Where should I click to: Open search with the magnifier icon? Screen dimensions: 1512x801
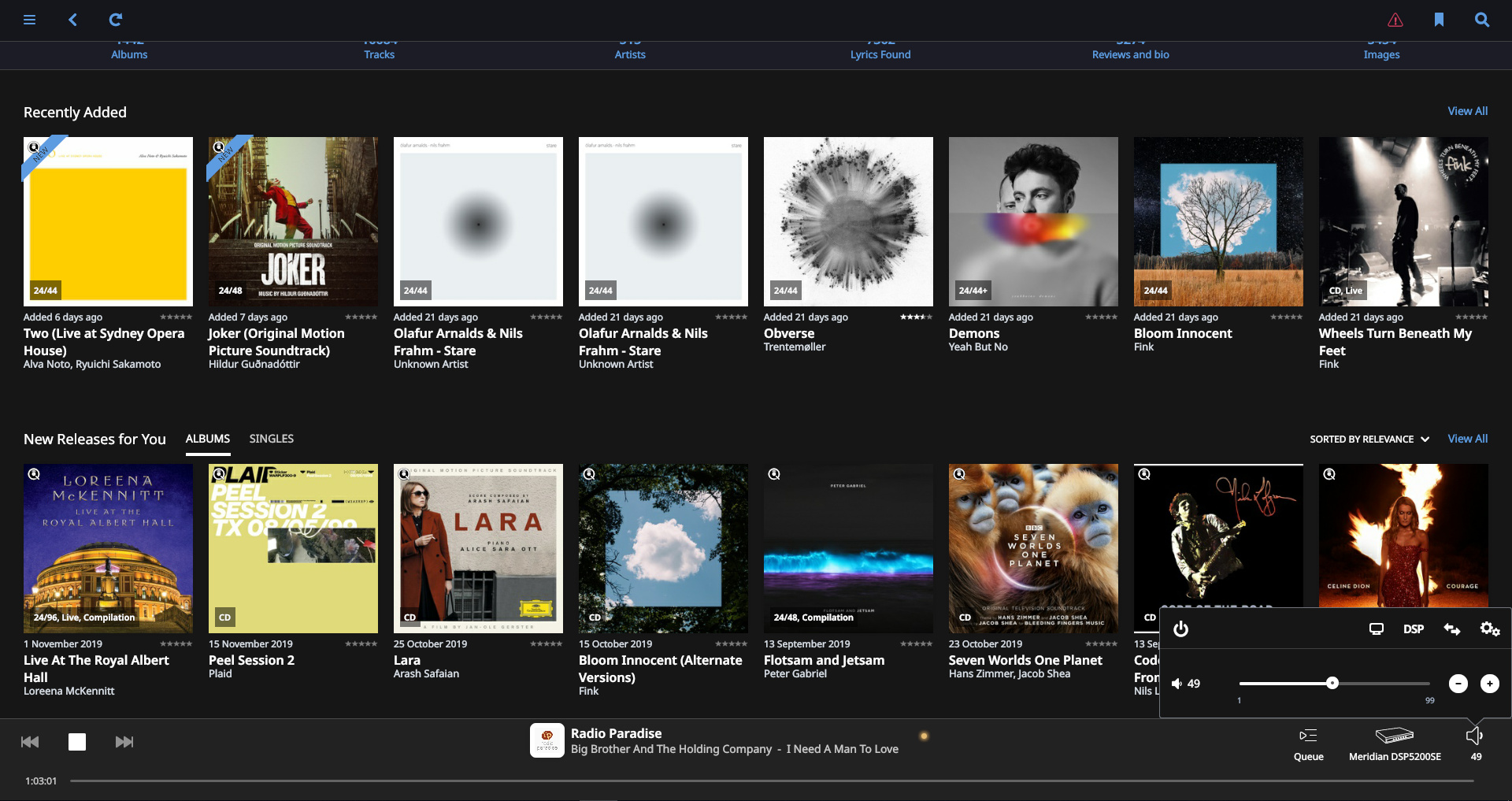[x=1482, y=20]
